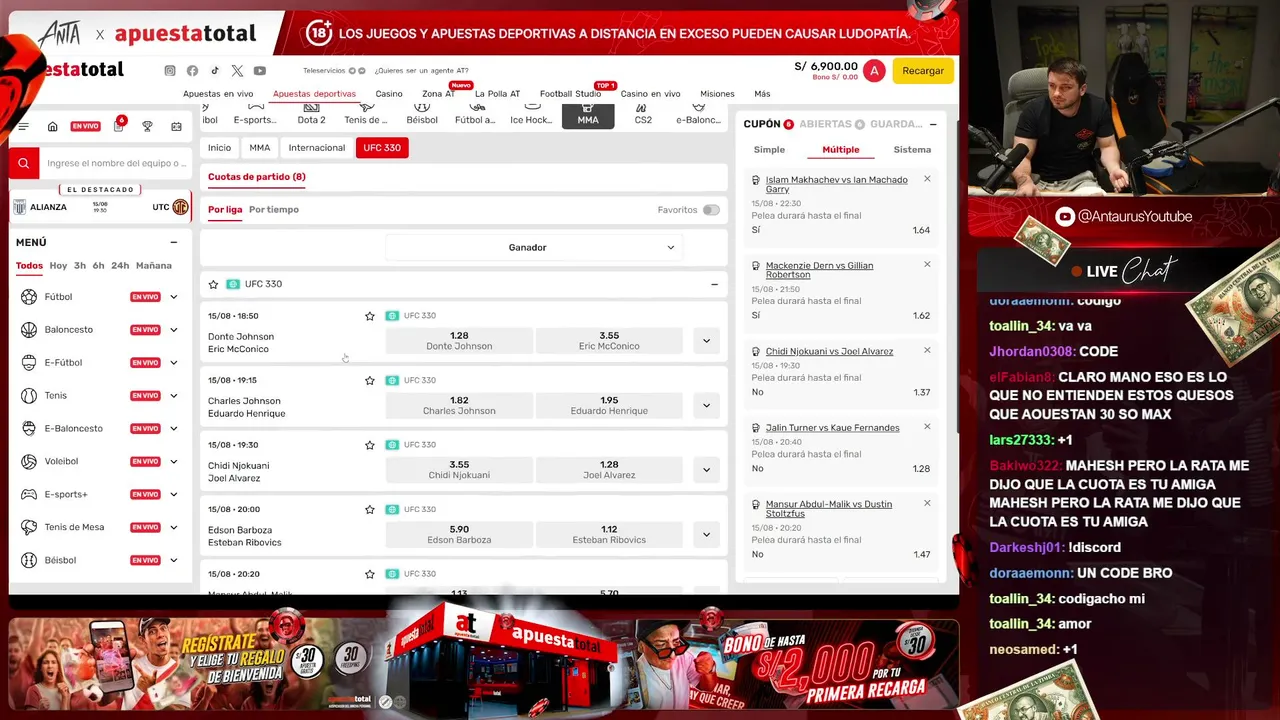Viewport: 1280px width, 720px height.
Task: Remove Chidi Njokuani vs Joel Alvarez coupon selection
Action: (927, 350)
